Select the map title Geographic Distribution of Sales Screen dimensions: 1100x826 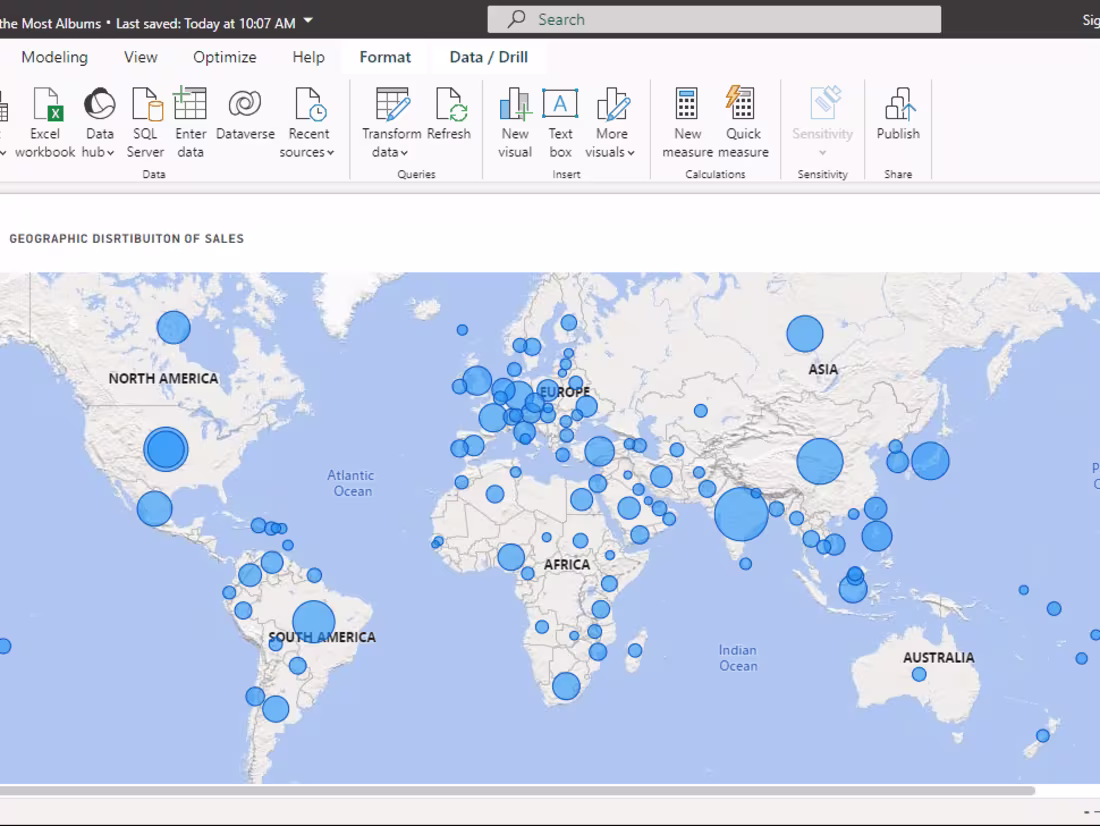126,239
